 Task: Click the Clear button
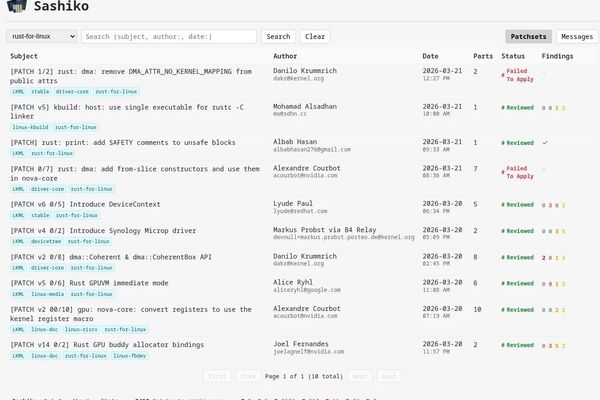(x=315, y=36)
